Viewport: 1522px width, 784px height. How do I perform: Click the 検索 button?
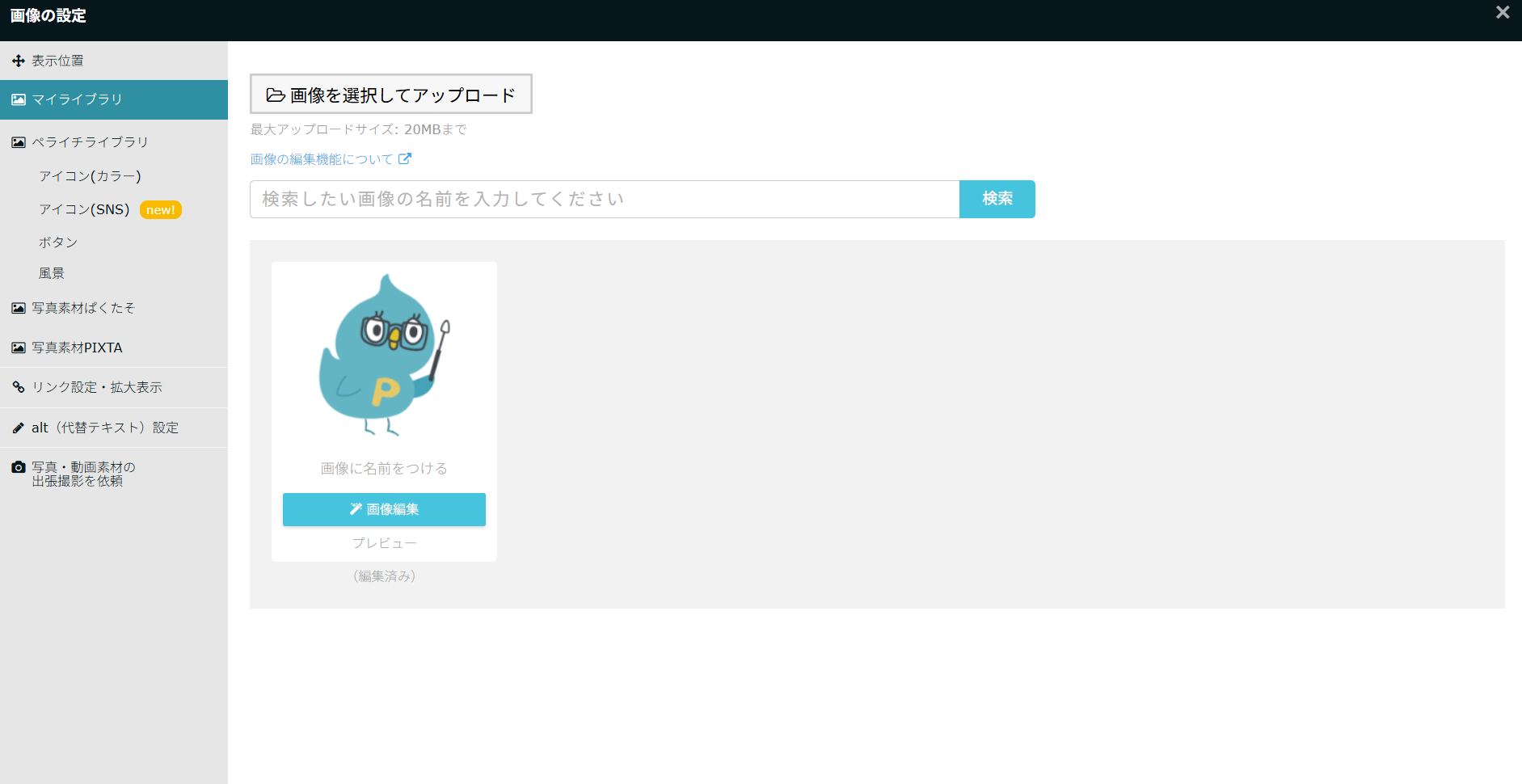tap(997, 199)
